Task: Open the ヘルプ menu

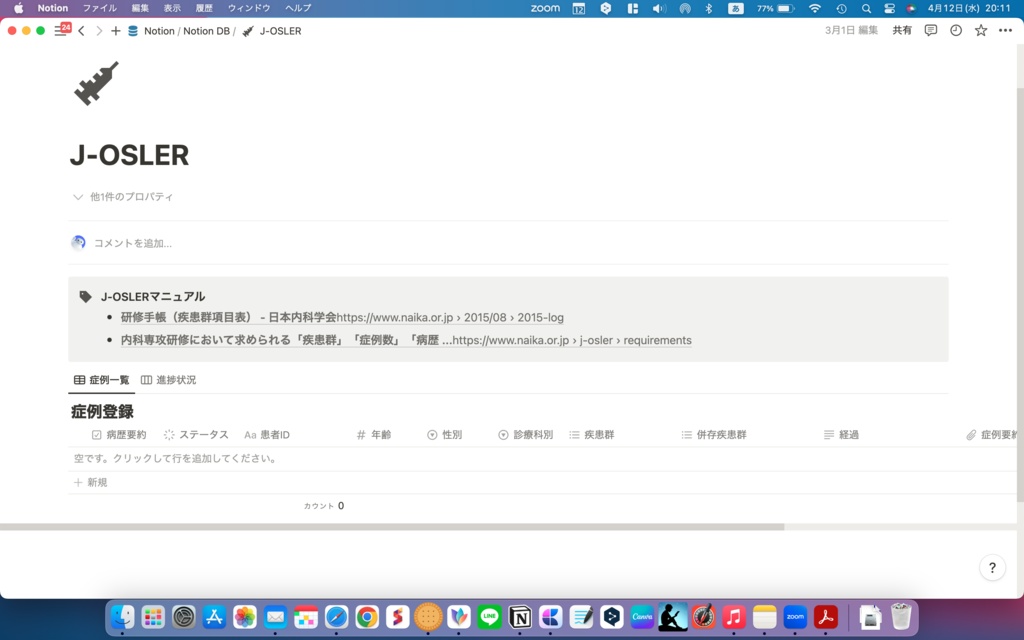Action: 298,8
